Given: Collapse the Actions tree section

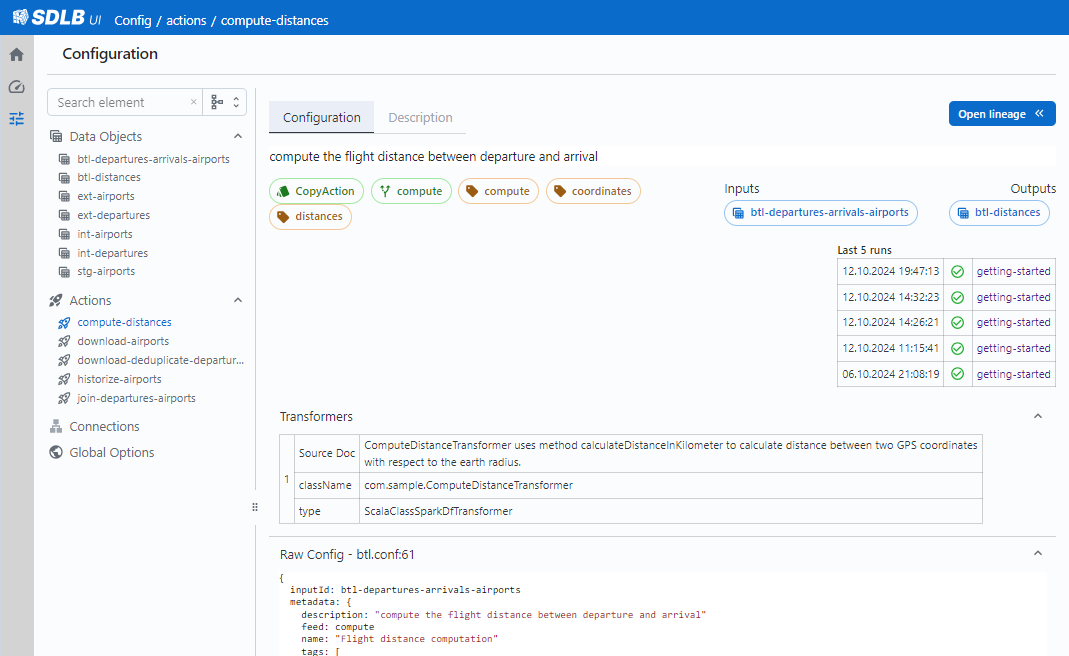Looking at the screenshot, I should tap(238, 301).
